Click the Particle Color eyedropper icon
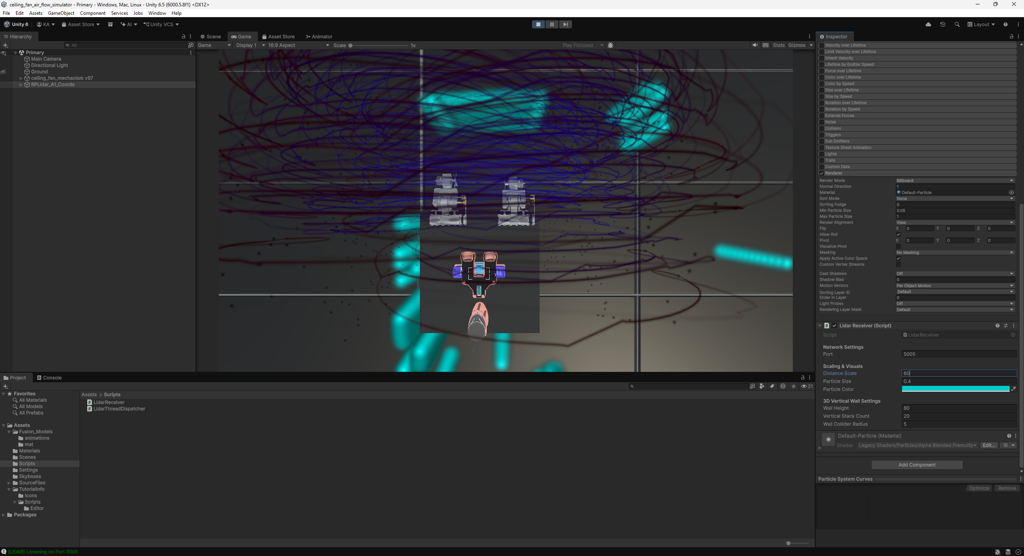Image resolution: width=1024 pixels, height=556 pixels. click(x=1014, y=389)
